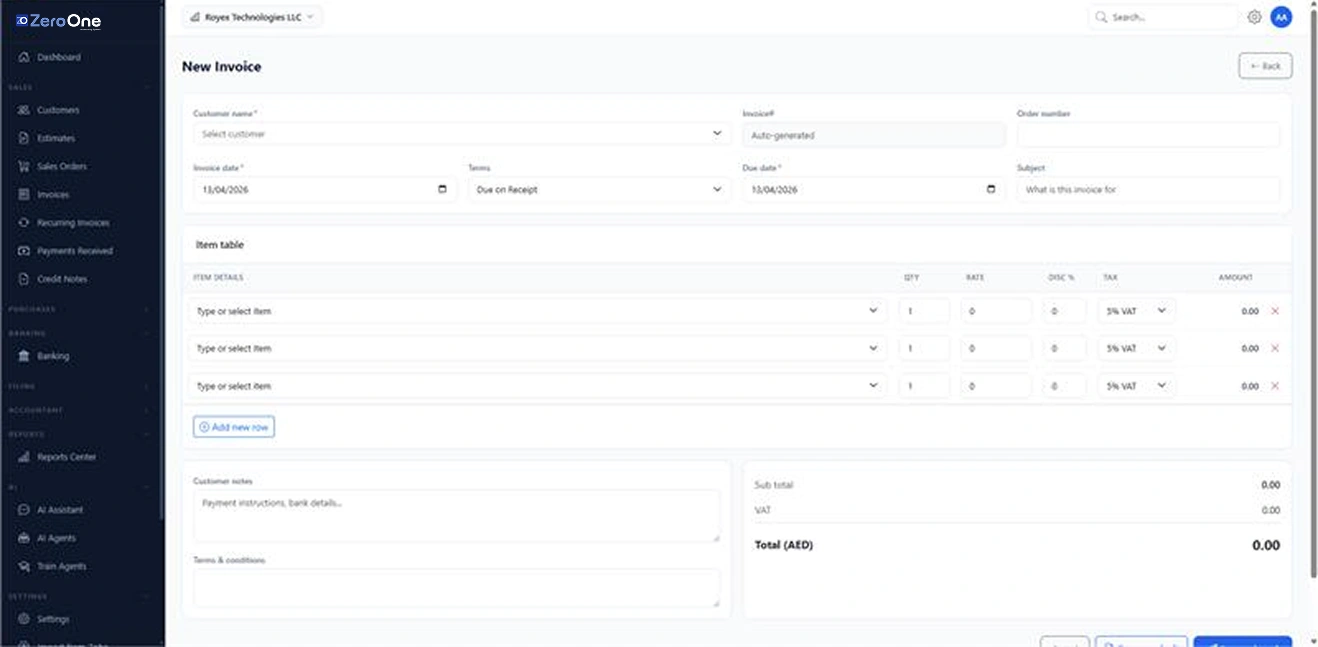1318x647 pixels.
Task: Click the Estimates document icon
Action: tap(24, 138)
